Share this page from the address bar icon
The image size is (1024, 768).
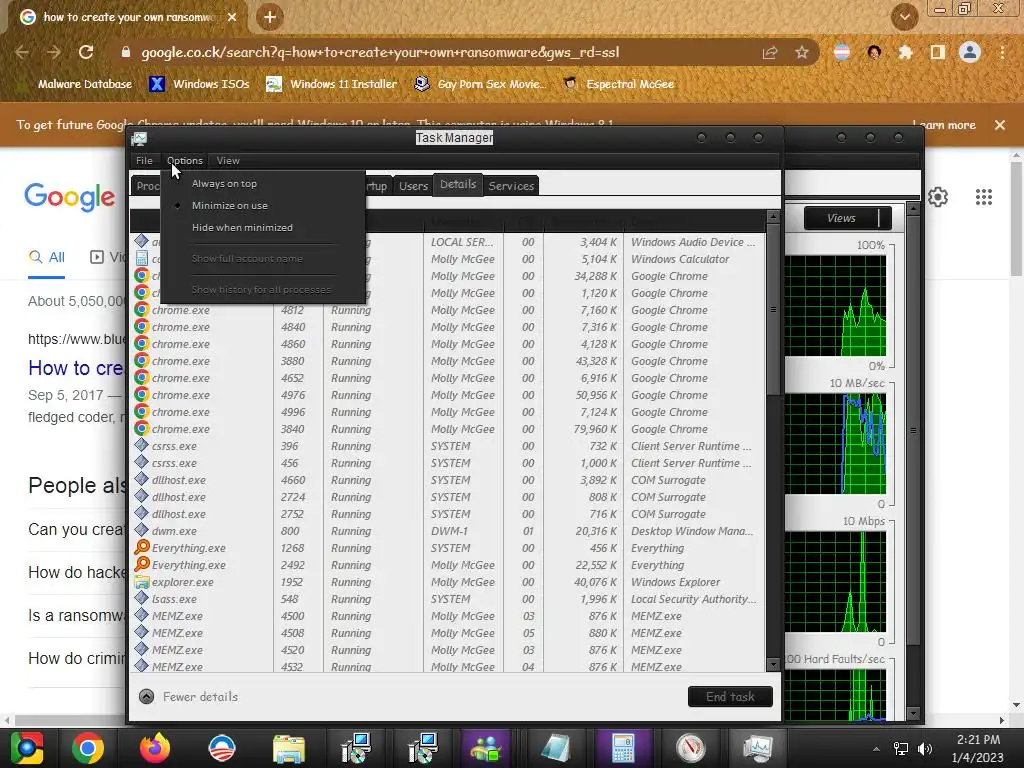[x=770, y=52]
